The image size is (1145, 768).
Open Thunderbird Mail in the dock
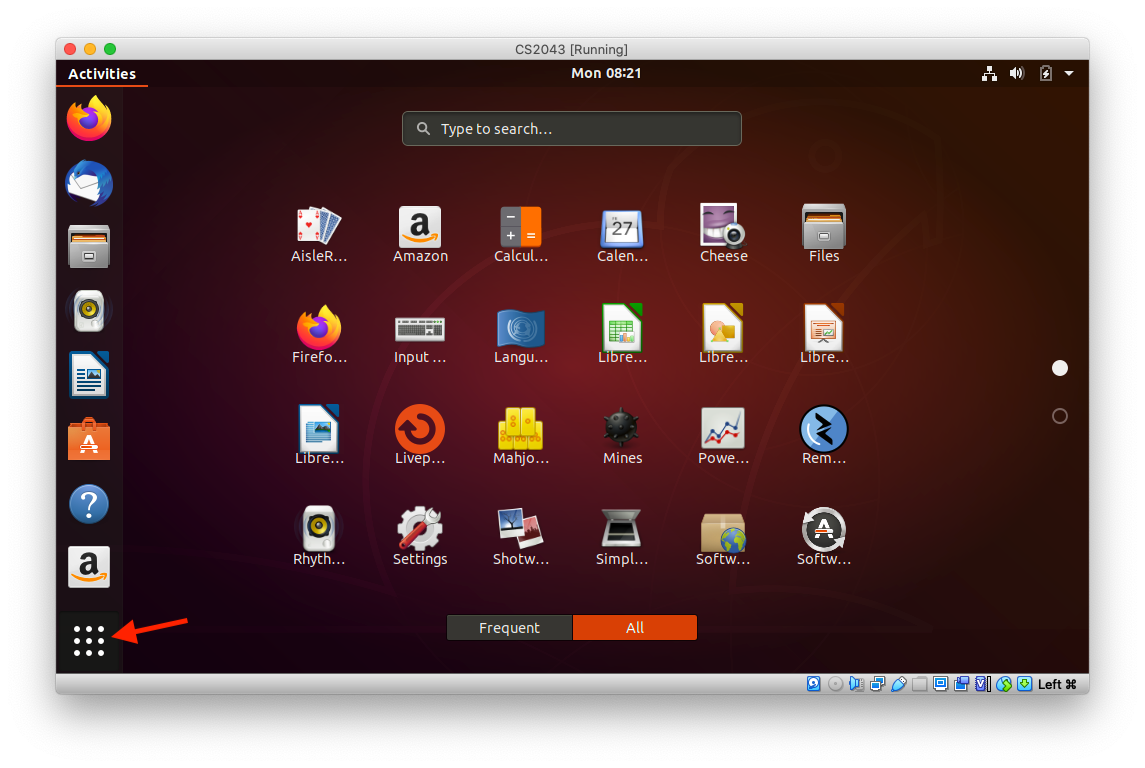click(x=89, y=184)
